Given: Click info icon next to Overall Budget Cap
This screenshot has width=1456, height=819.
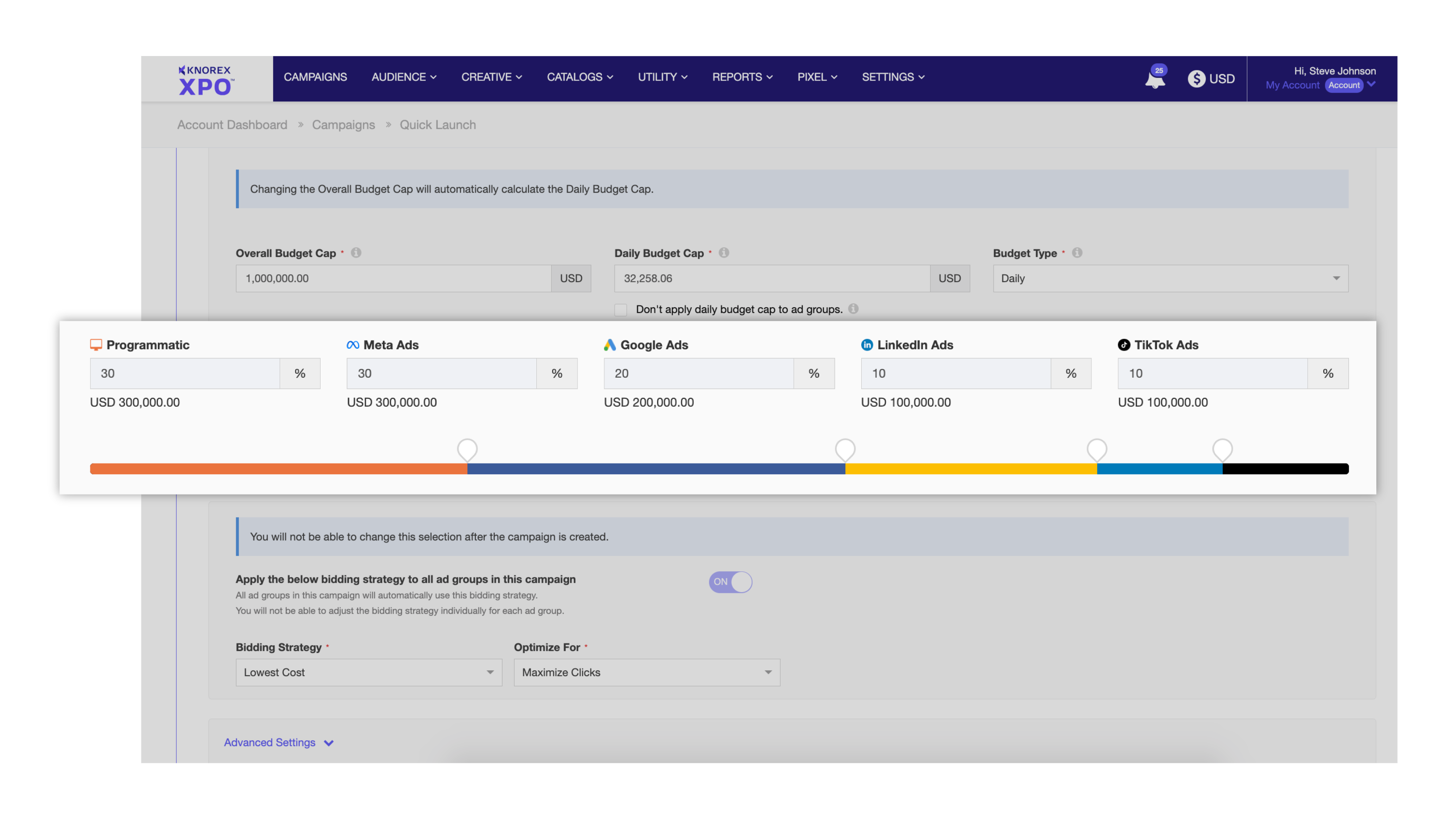Looking at the screenshot, I should [356, 253].
